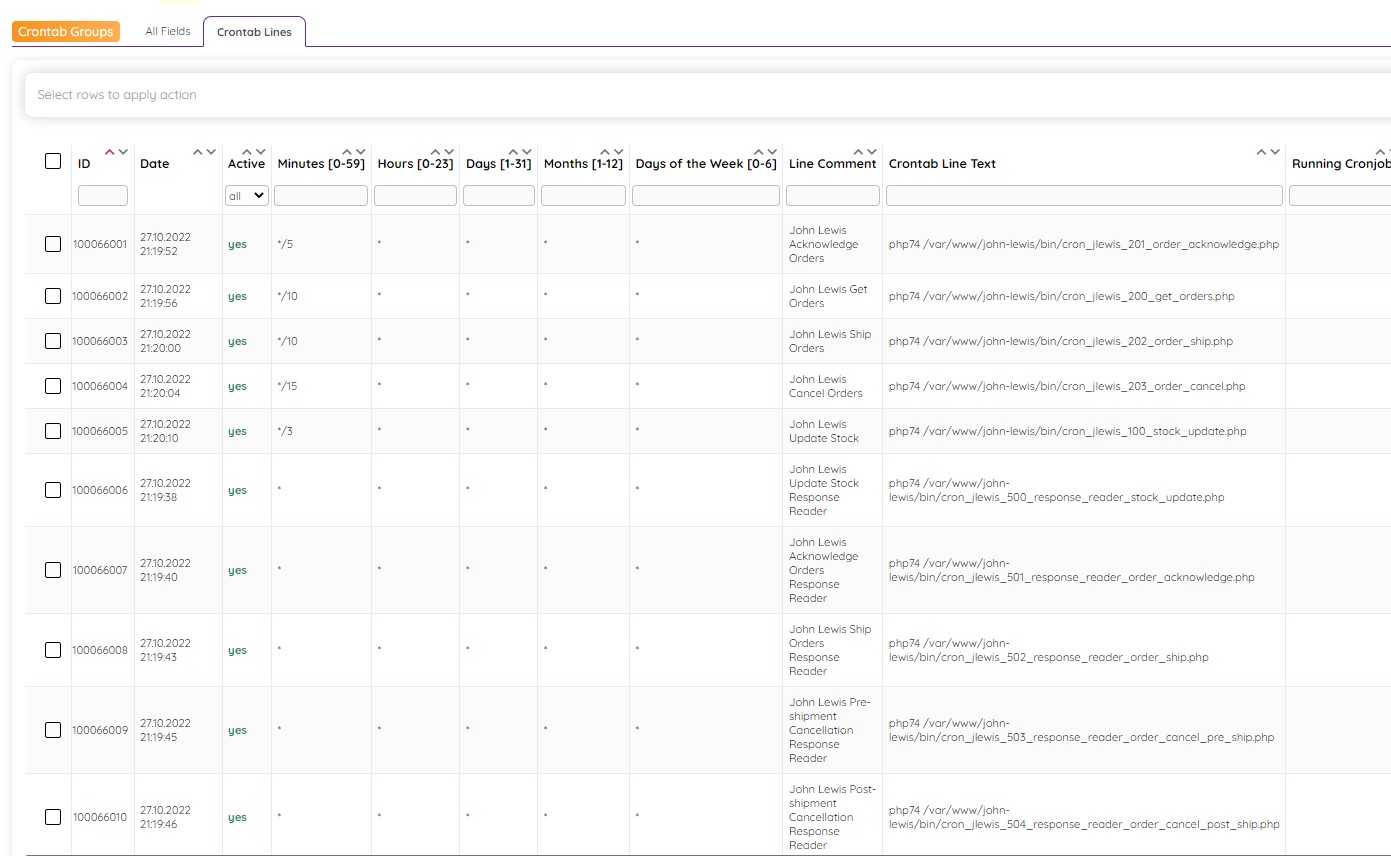Sort Days [1-31] column ascending arrow

(514, 152)
